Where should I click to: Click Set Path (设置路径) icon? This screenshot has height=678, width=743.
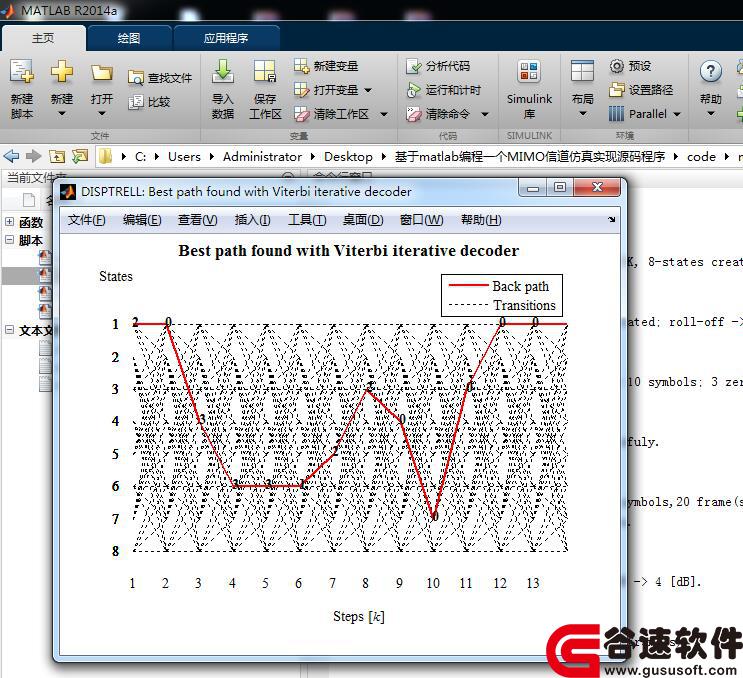616,90
